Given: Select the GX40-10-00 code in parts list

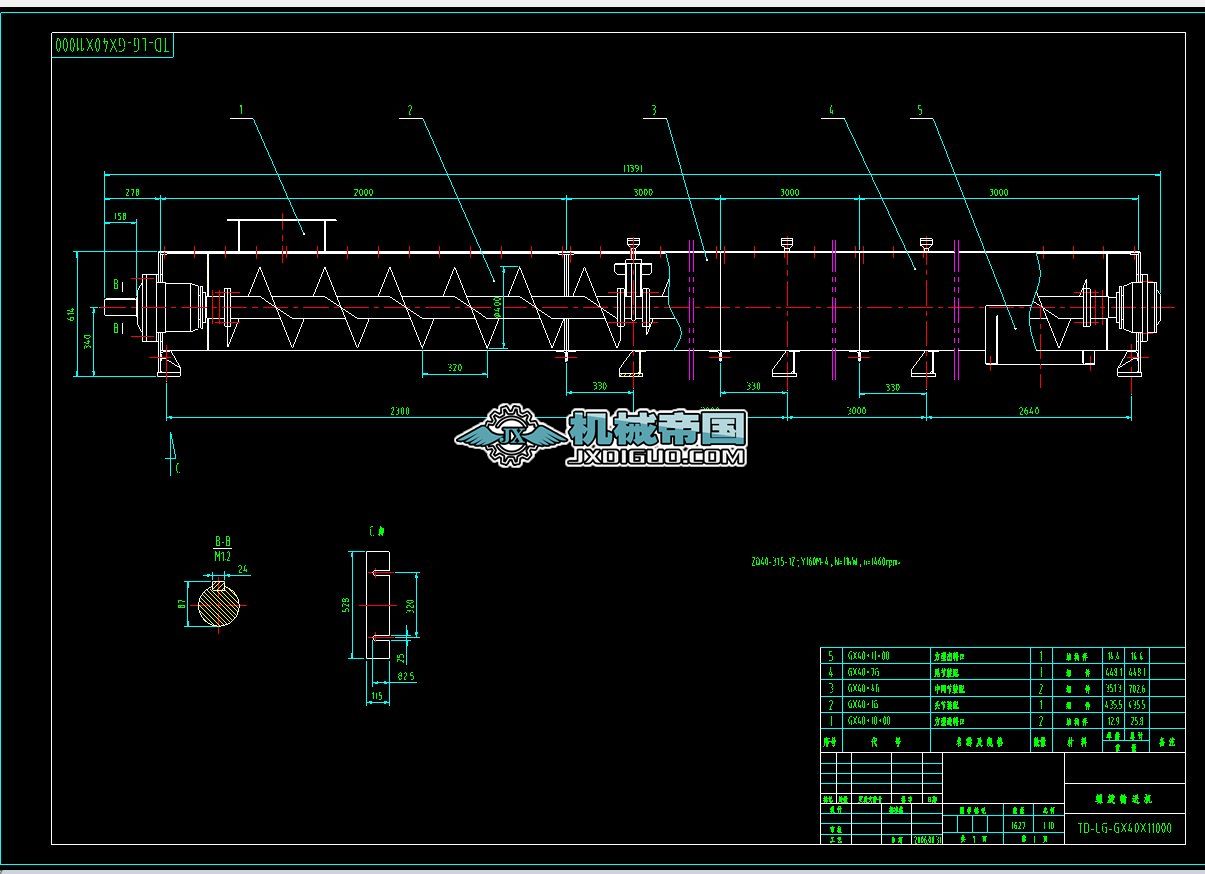Looking at the screenshot, I should point(868,720).
